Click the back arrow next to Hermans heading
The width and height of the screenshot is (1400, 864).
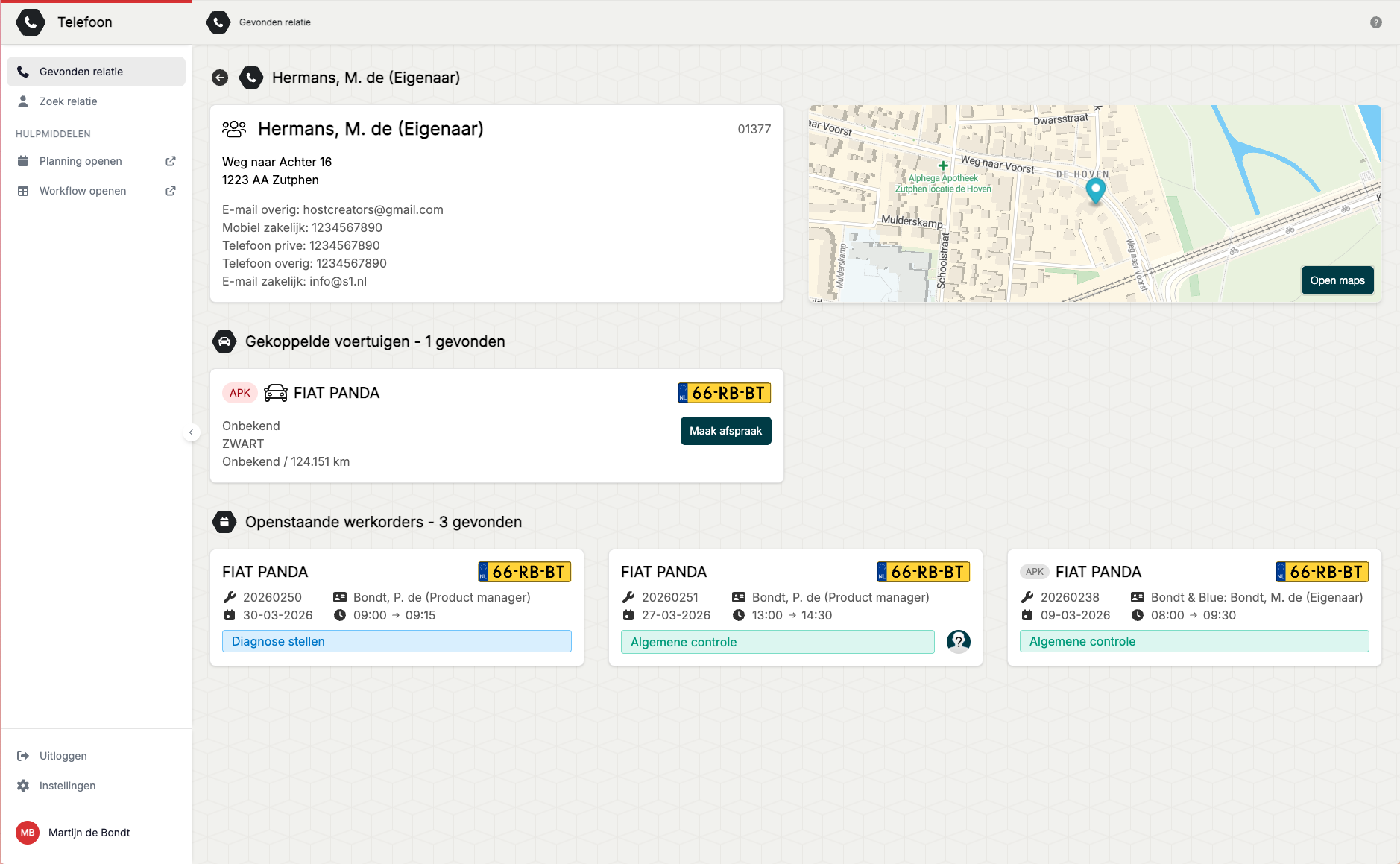(x=220, y=78)
